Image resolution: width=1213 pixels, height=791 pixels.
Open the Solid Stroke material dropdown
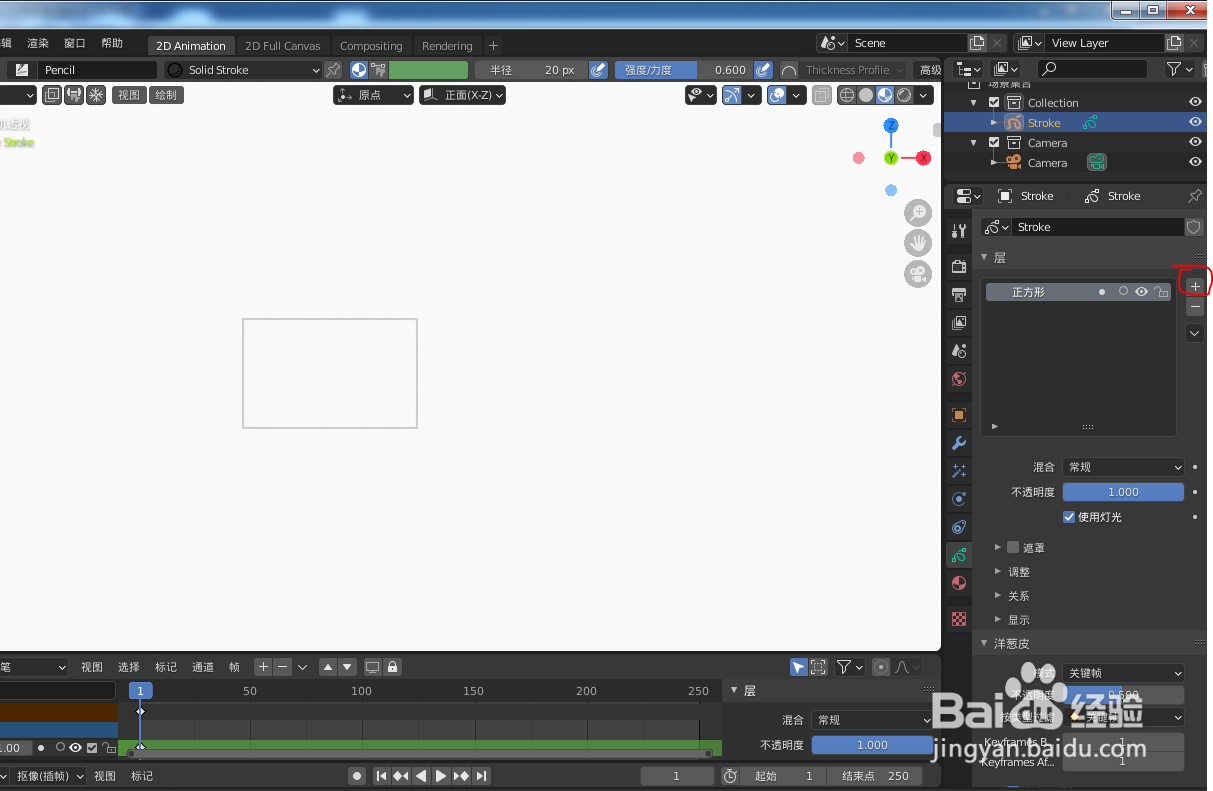[243, 70]
